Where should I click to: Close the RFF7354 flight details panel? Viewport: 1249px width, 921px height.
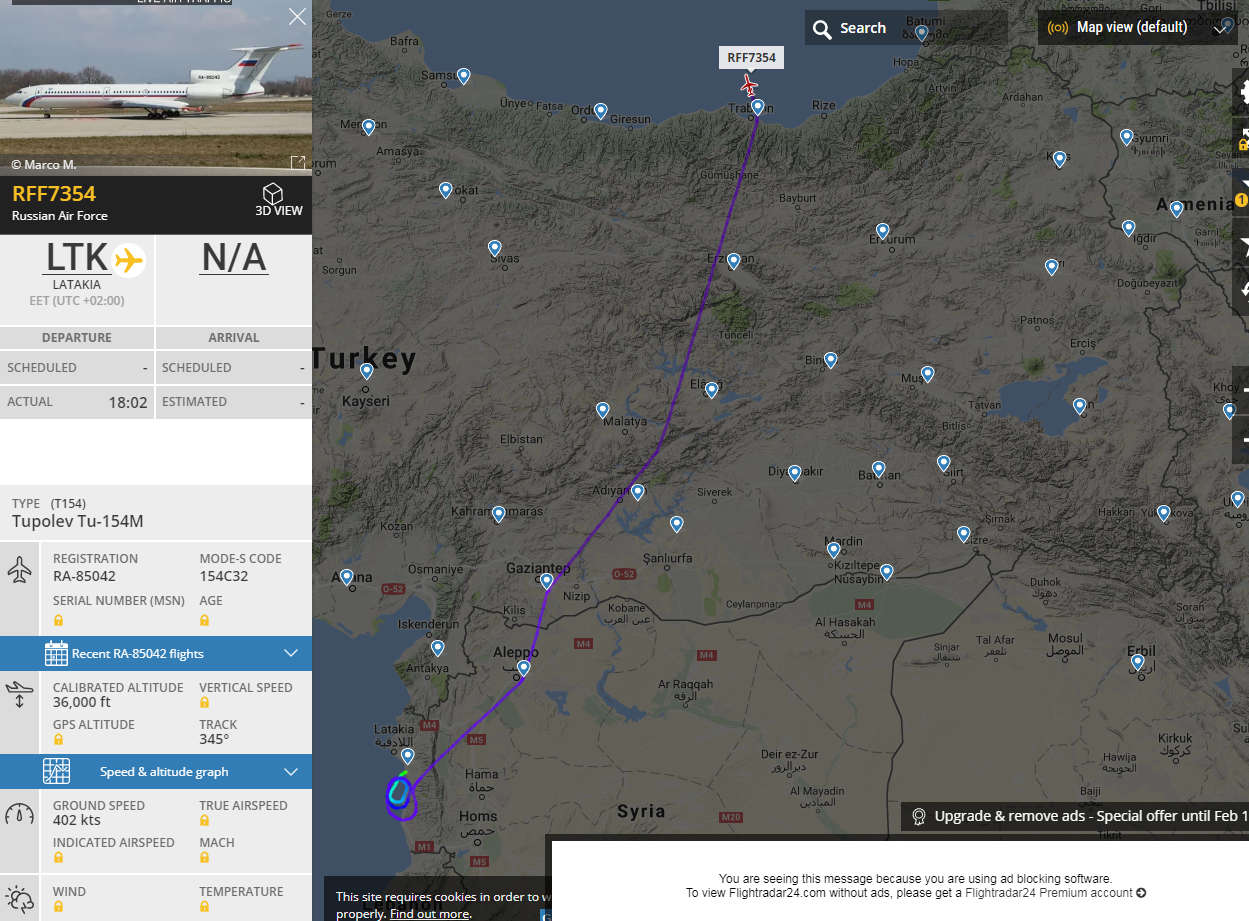click(x=297, y=16)
